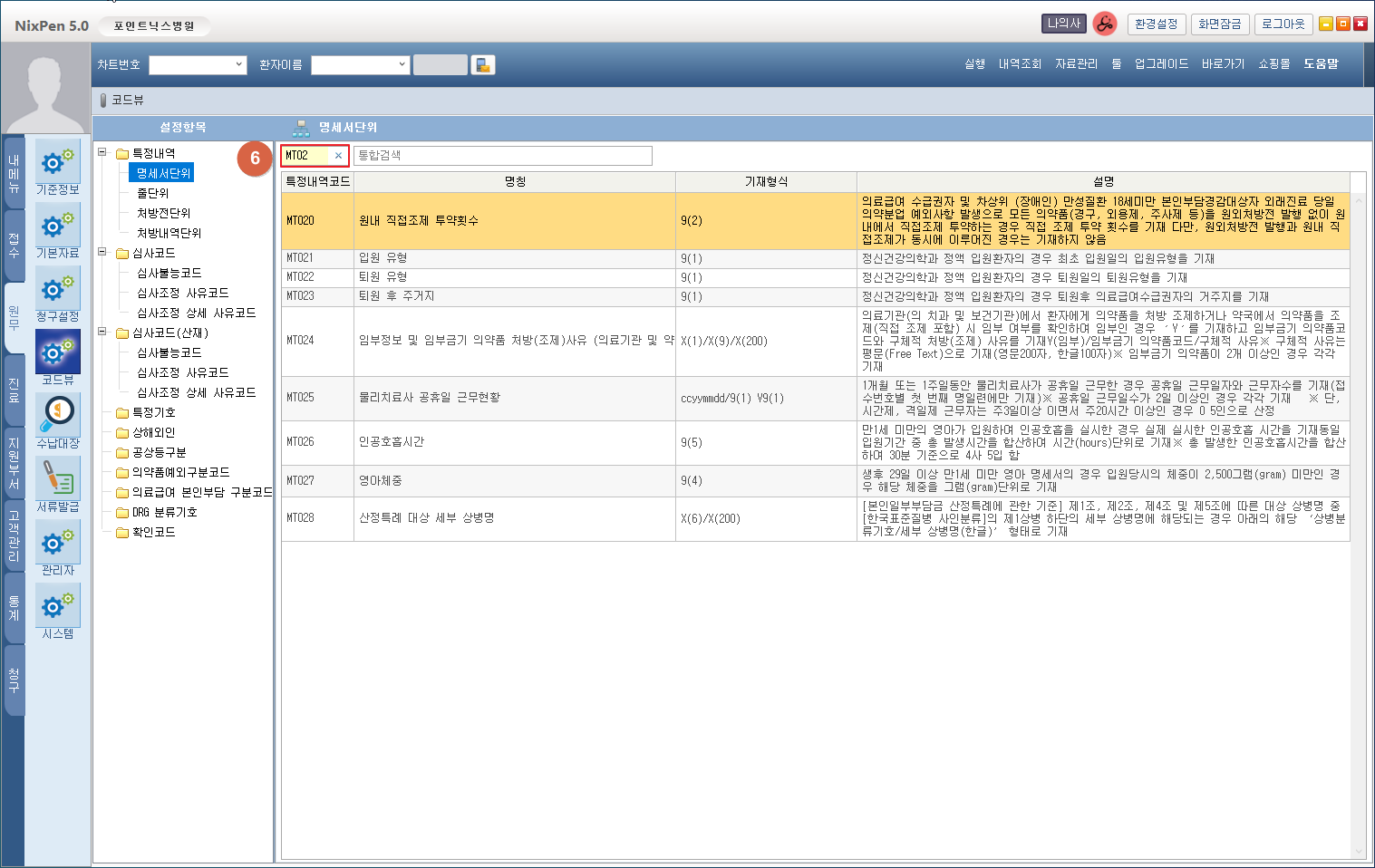Click the 통합검색 search field
Image resolution: width=1375 pixels, height=868 pixels.
coord(502,156)
